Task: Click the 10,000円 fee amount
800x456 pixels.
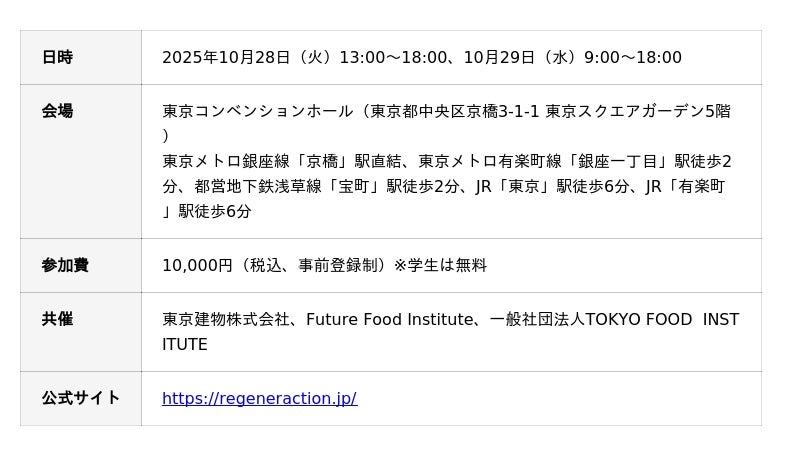Action: (197, 265)
